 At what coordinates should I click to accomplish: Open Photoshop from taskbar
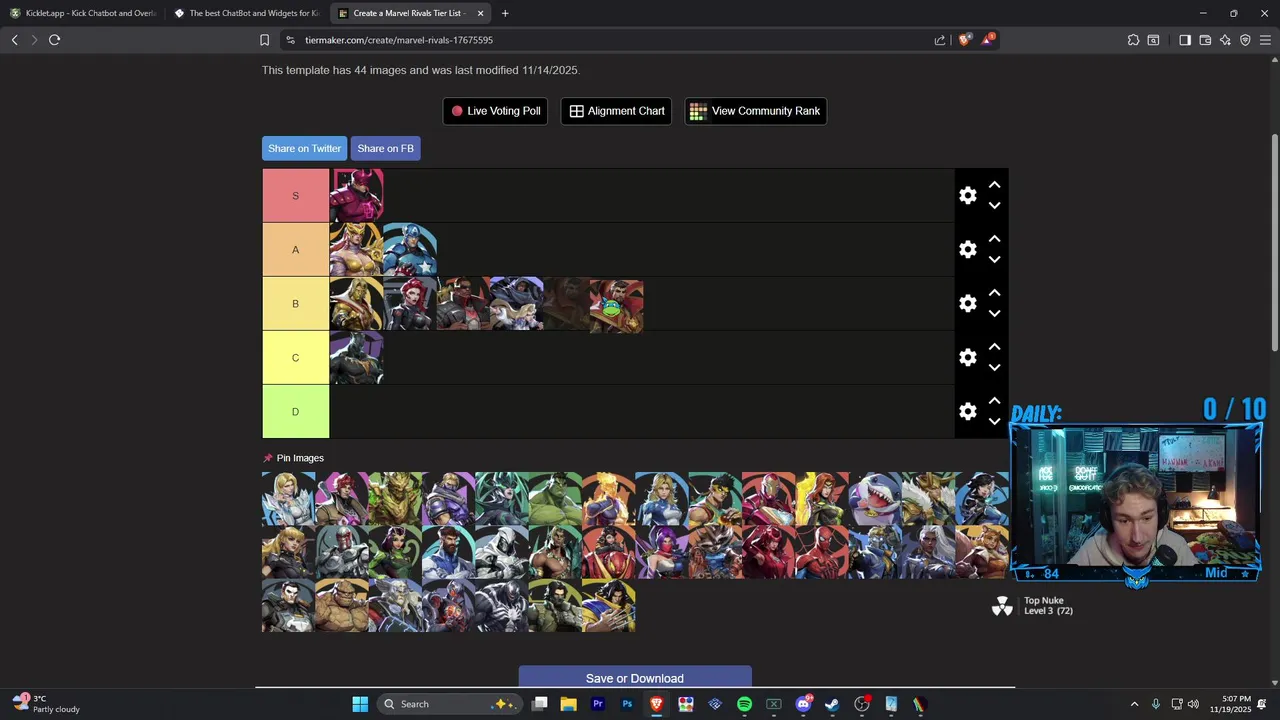627,704
